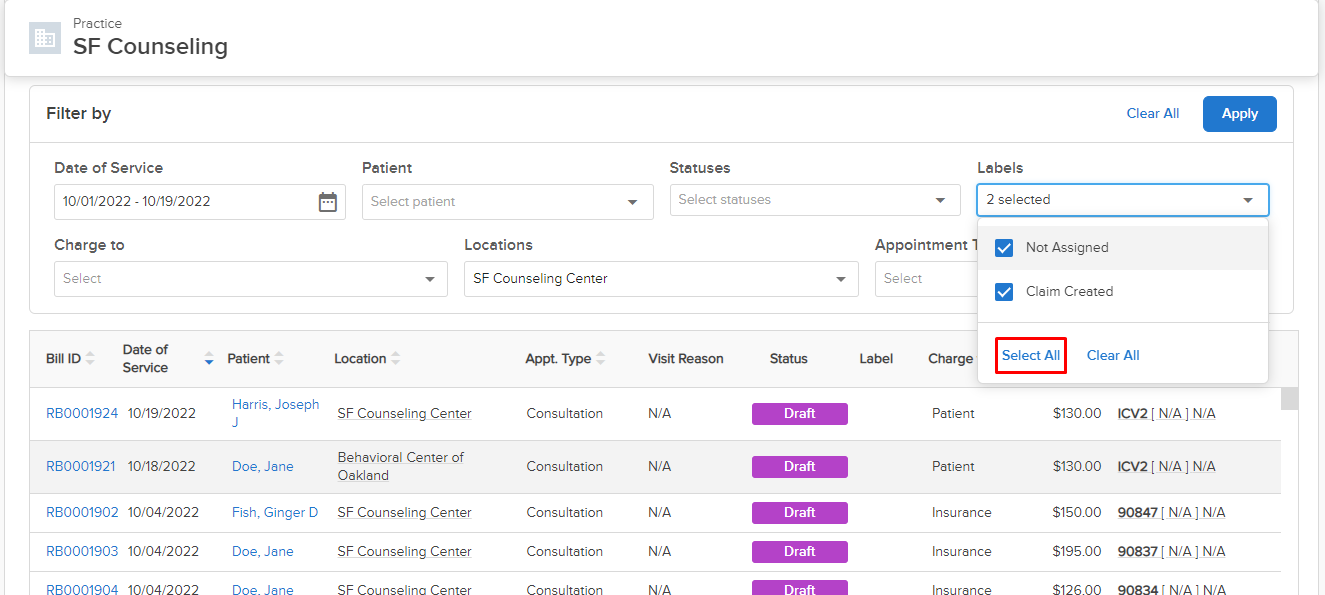Click Draft status for bill RB0001921
This screenshot has width=1325, height=595.
(x=800, y=467)
